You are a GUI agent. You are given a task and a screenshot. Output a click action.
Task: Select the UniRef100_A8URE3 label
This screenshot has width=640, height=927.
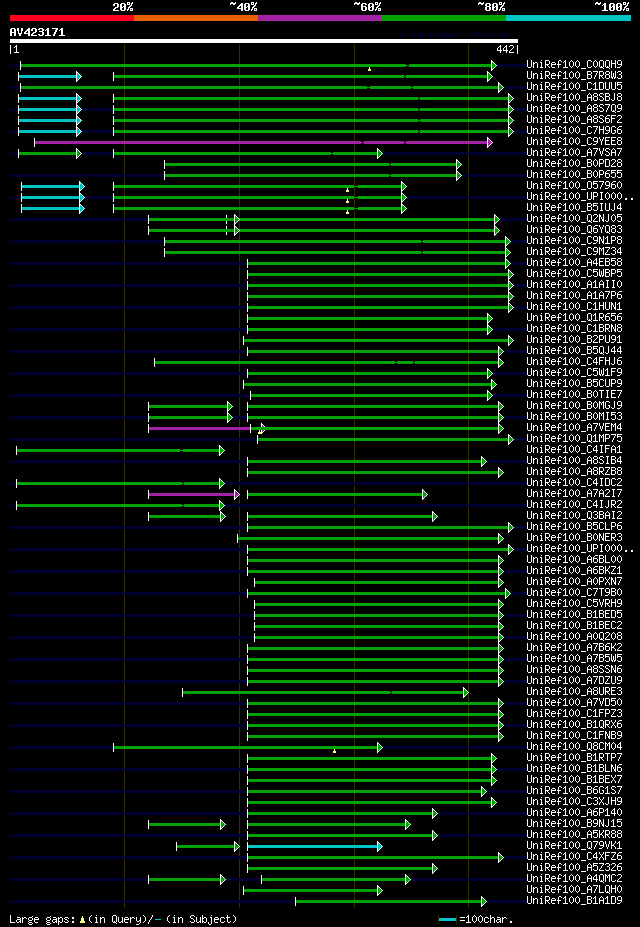(x=574, y=693)
